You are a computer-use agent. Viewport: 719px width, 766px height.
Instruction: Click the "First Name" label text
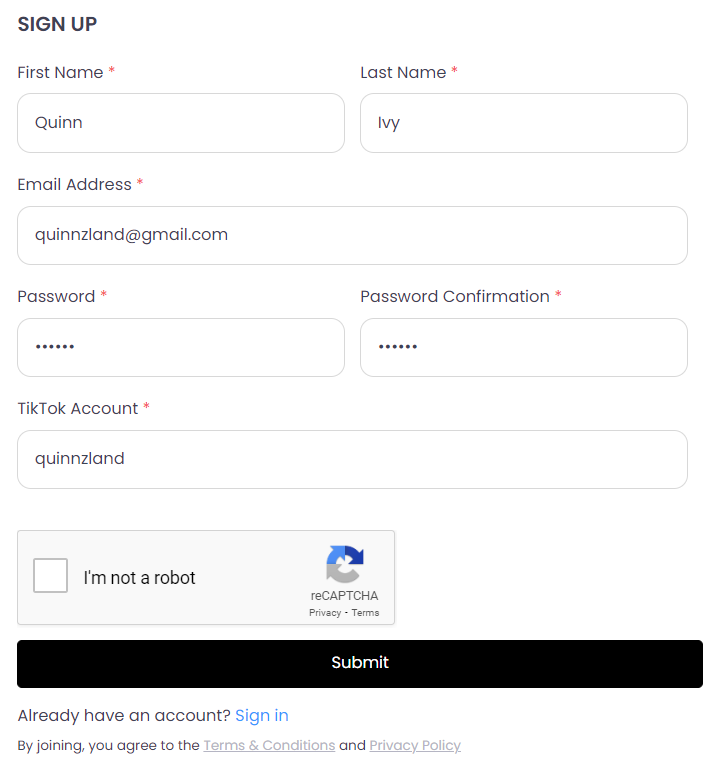(61, 72)
